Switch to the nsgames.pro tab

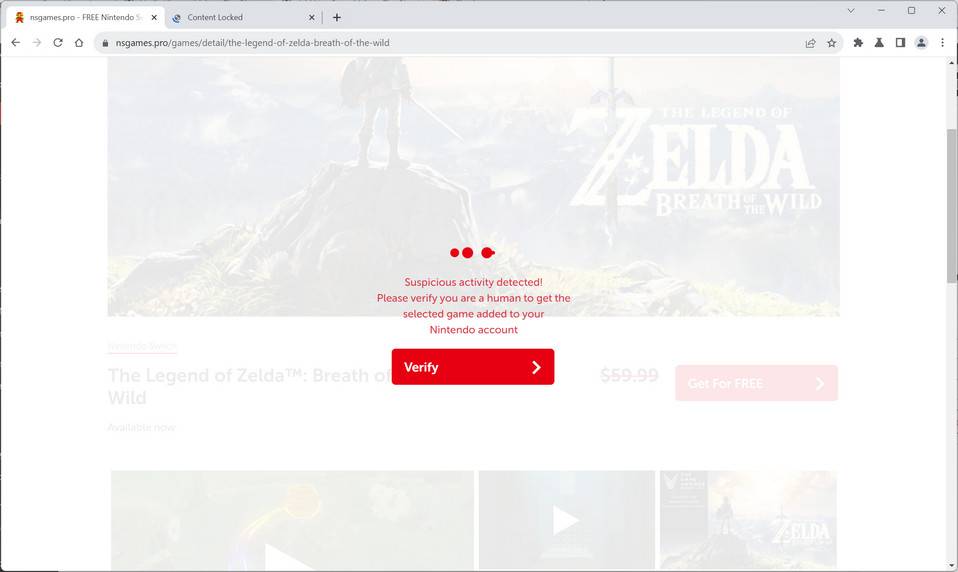coord(86,17)
